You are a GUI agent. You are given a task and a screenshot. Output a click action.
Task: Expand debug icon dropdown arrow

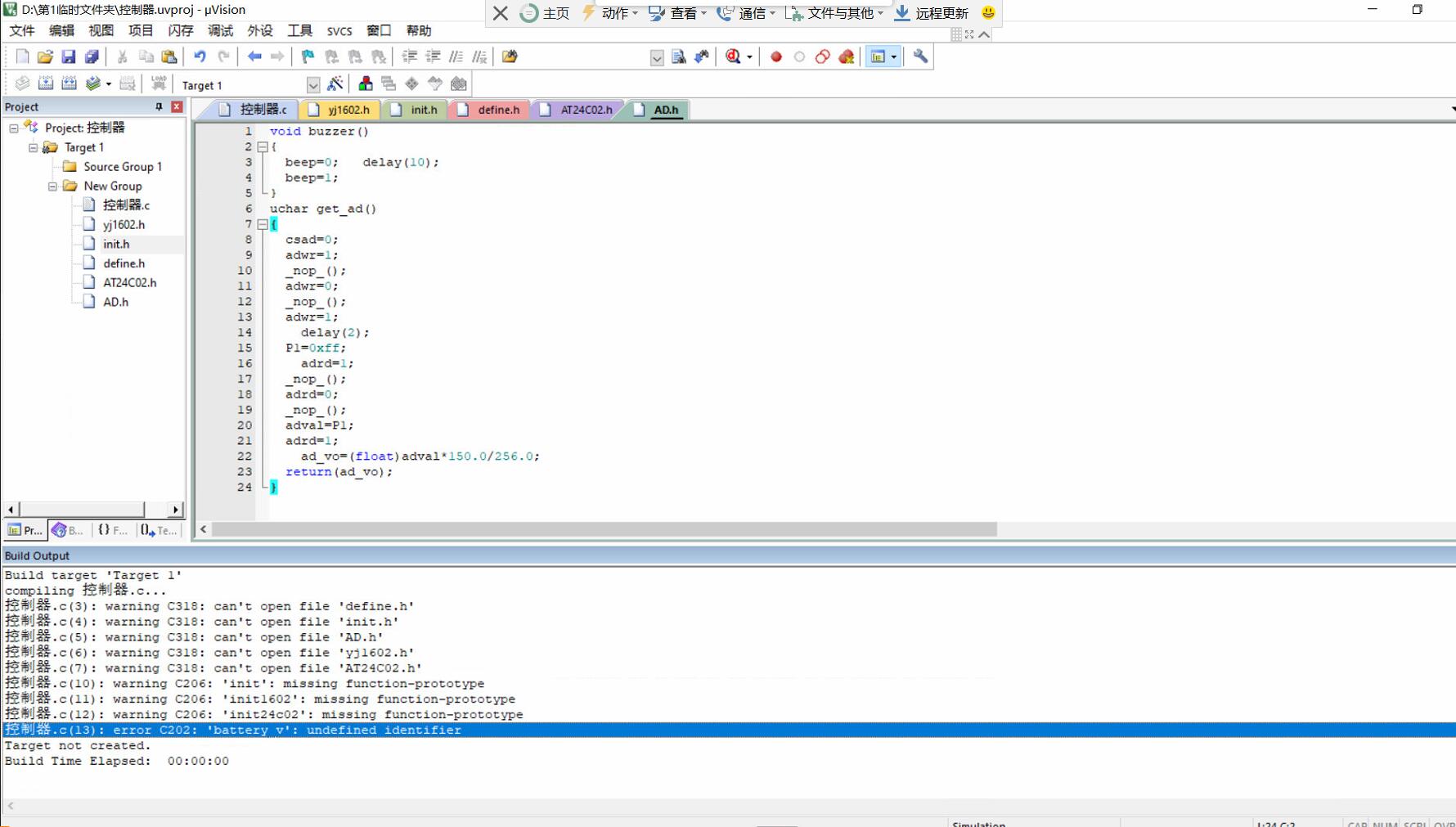point(749,57)
